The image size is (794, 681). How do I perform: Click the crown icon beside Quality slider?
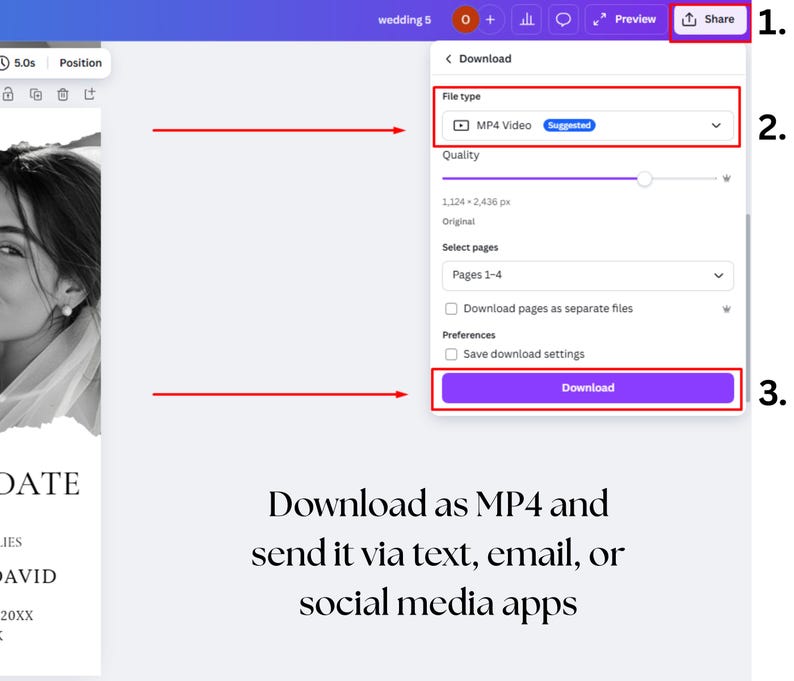tap(726, 178)
